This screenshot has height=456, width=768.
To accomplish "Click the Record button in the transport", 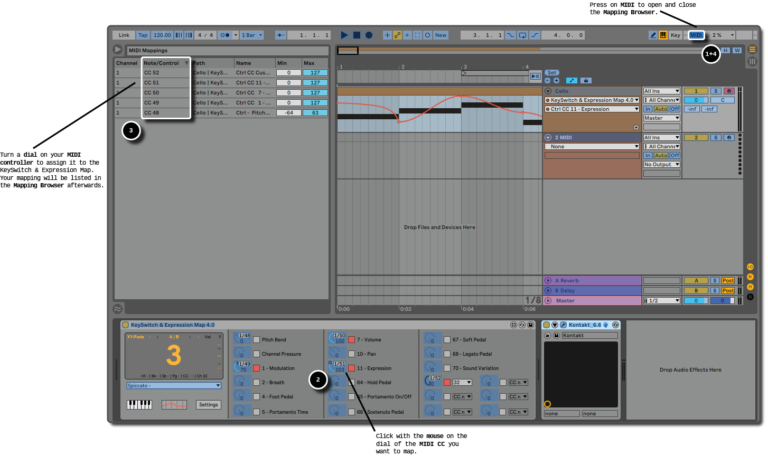I will (x=369, y=35).
